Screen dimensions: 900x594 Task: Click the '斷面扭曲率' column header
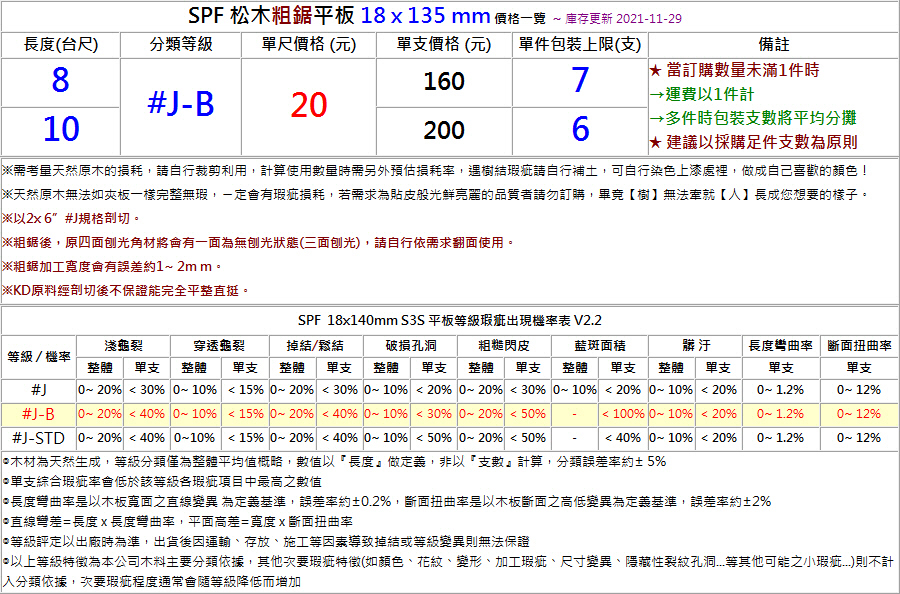pos(859,345)
